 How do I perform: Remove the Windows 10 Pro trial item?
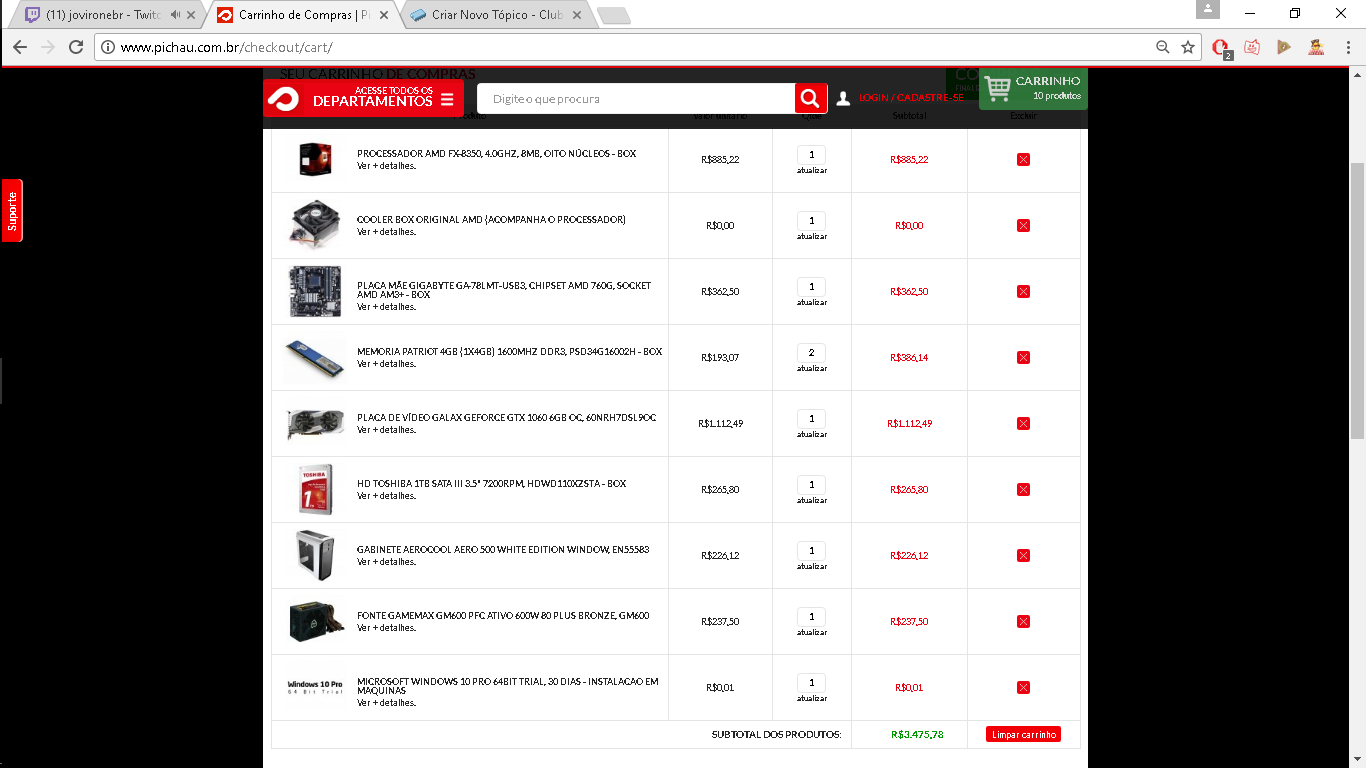pos(1023,688)
